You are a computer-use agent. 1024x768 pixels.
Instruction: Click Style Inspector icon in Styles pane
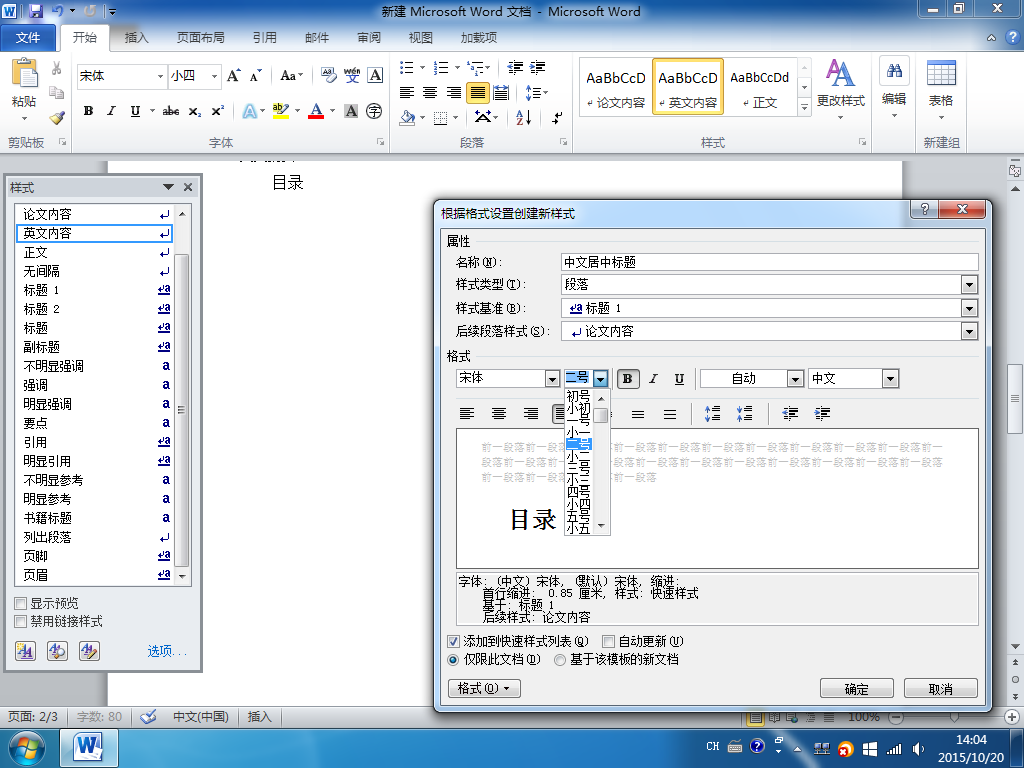point(57,650)
